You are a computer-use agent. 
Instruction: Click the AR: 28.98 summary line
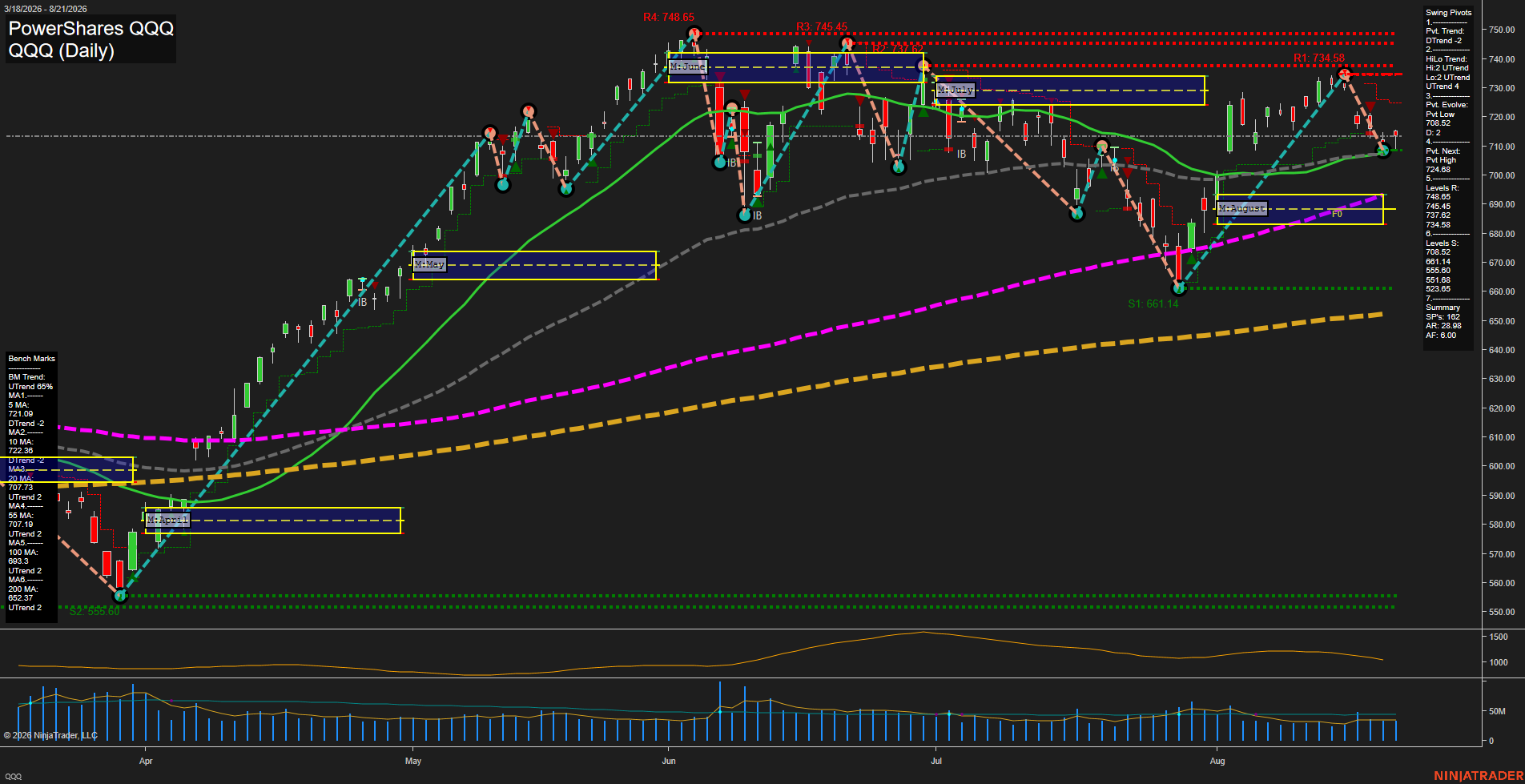point(1443,326)
